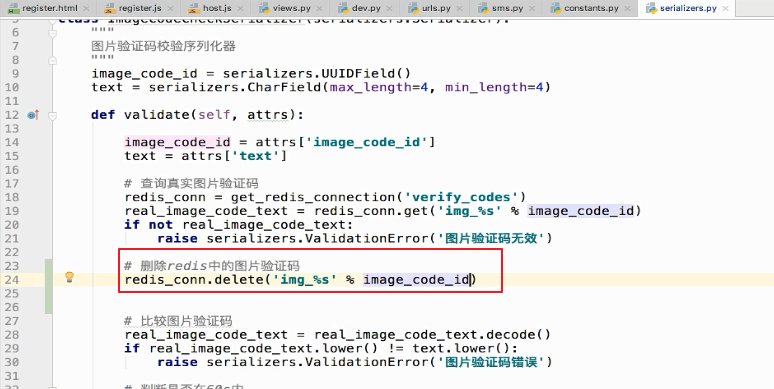Click the 'verify_codes' string literal
This screenshot has height=389, width=774.
(x=461, y=197)
